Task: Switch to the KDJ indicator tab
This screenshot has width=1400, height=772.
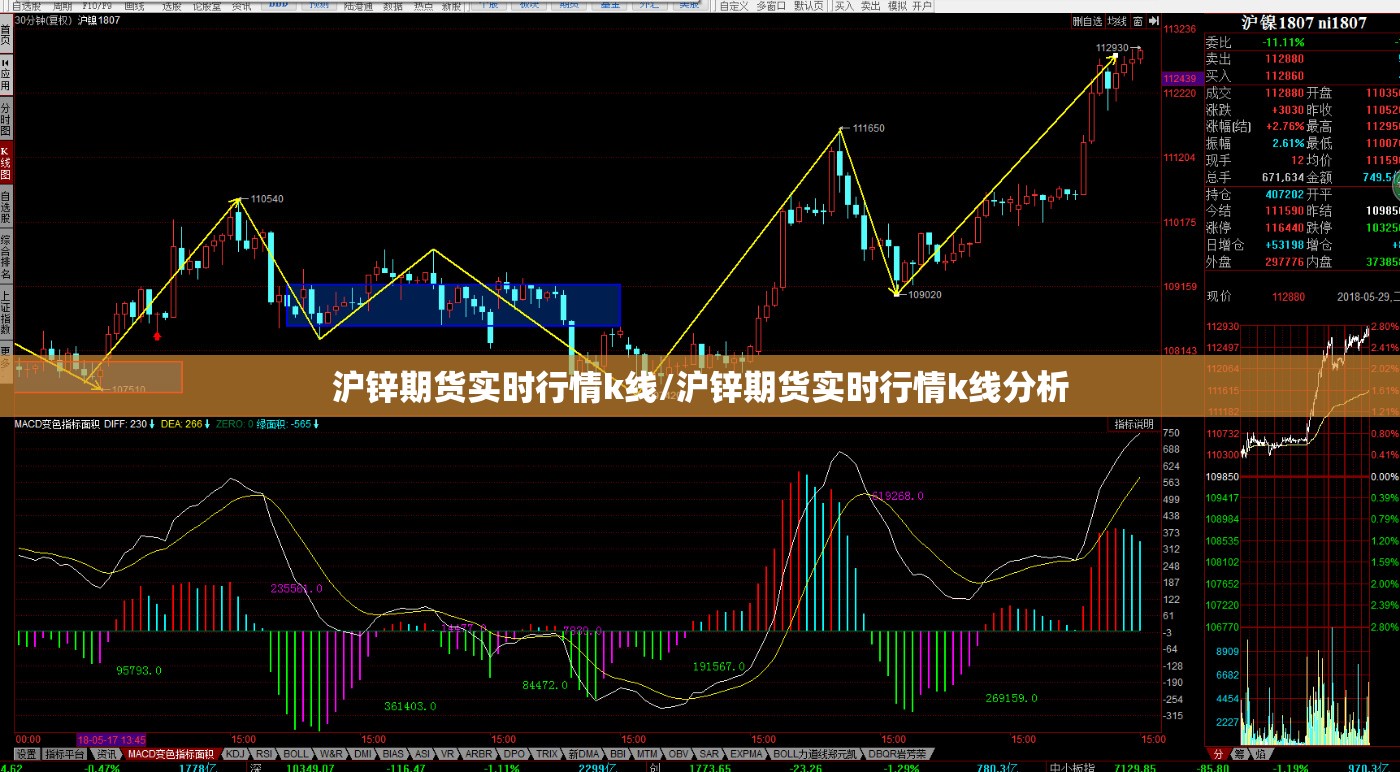Action: (x=235, y=753)
